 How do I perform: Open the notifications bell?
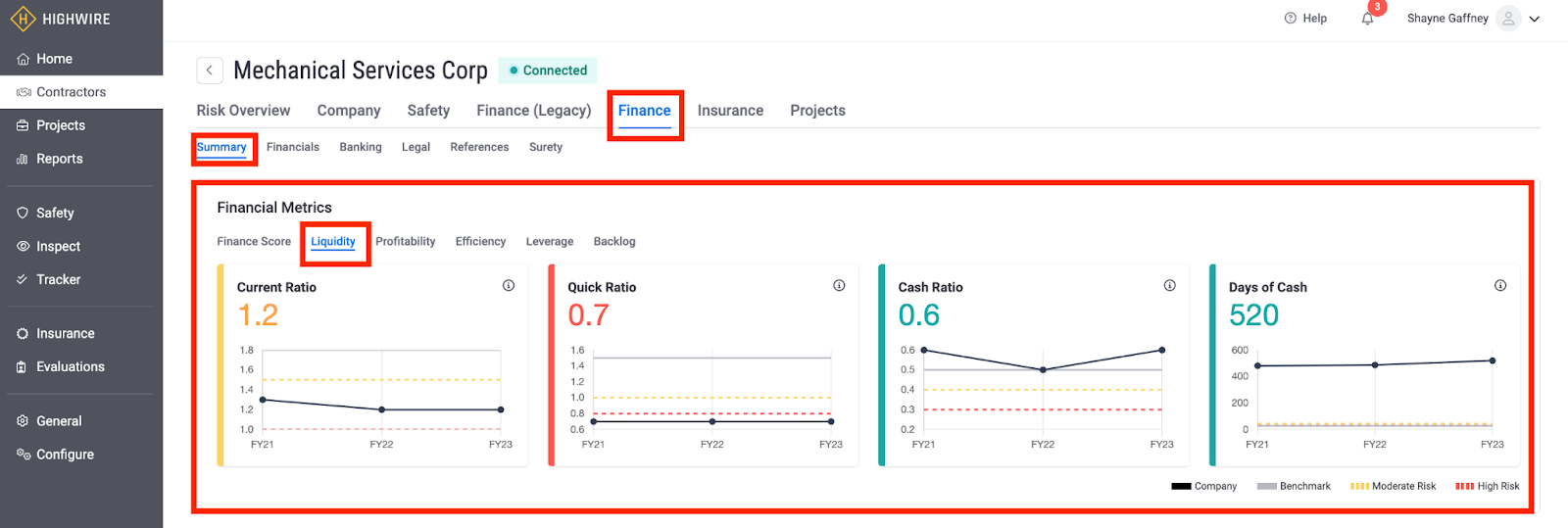pos(1367,19)
